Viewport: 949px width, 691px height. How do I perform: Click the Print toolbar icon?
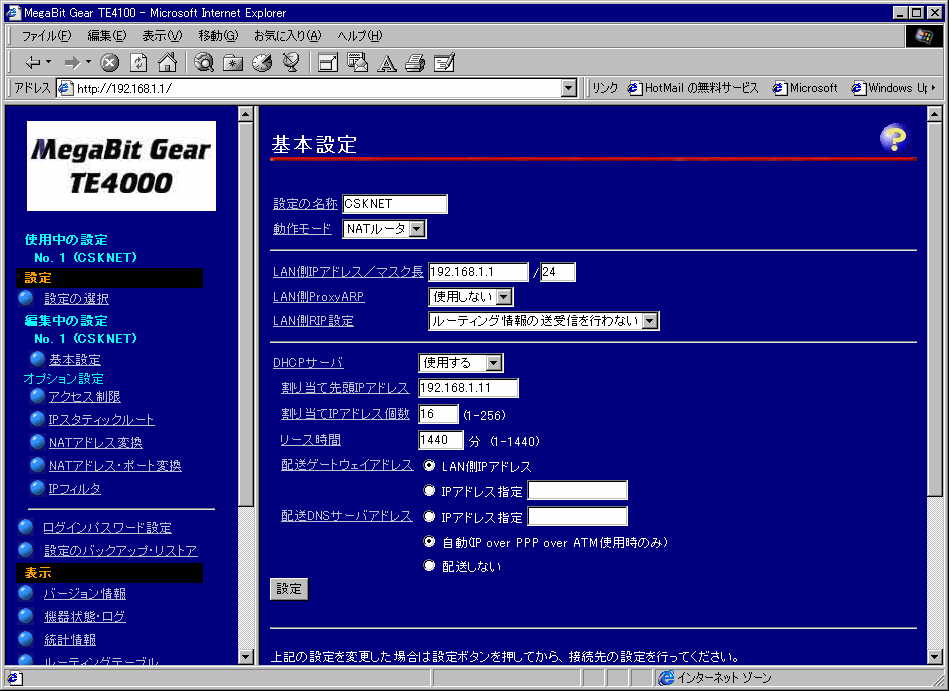tap(415, 62)
